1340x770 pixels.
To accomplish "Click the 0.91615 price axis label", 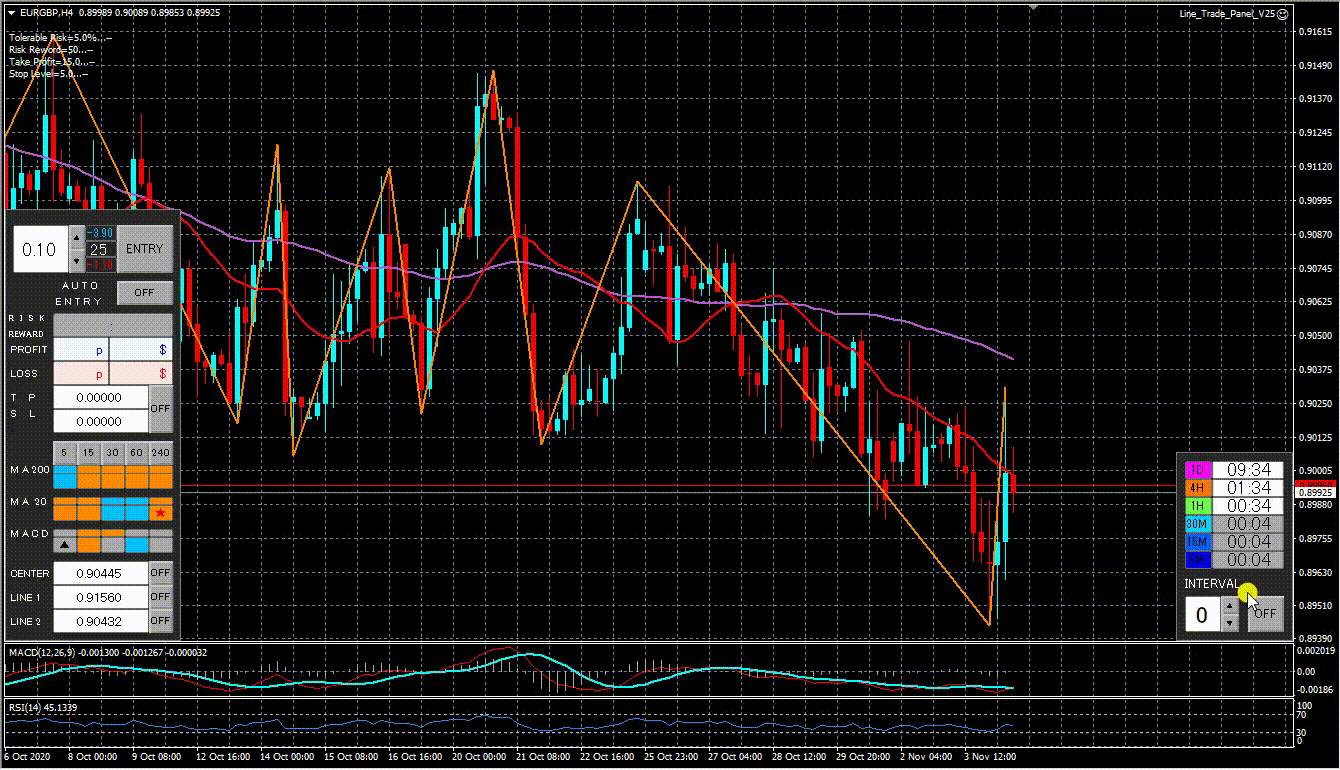I will click(x=1316, y=32).
